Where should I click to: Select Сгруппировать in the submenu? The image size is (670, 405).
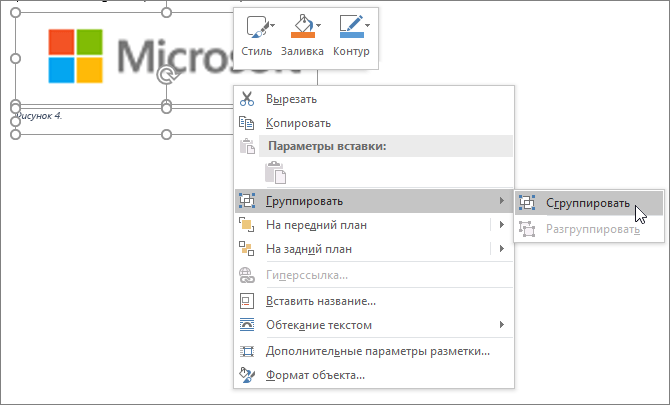point(589,203)
